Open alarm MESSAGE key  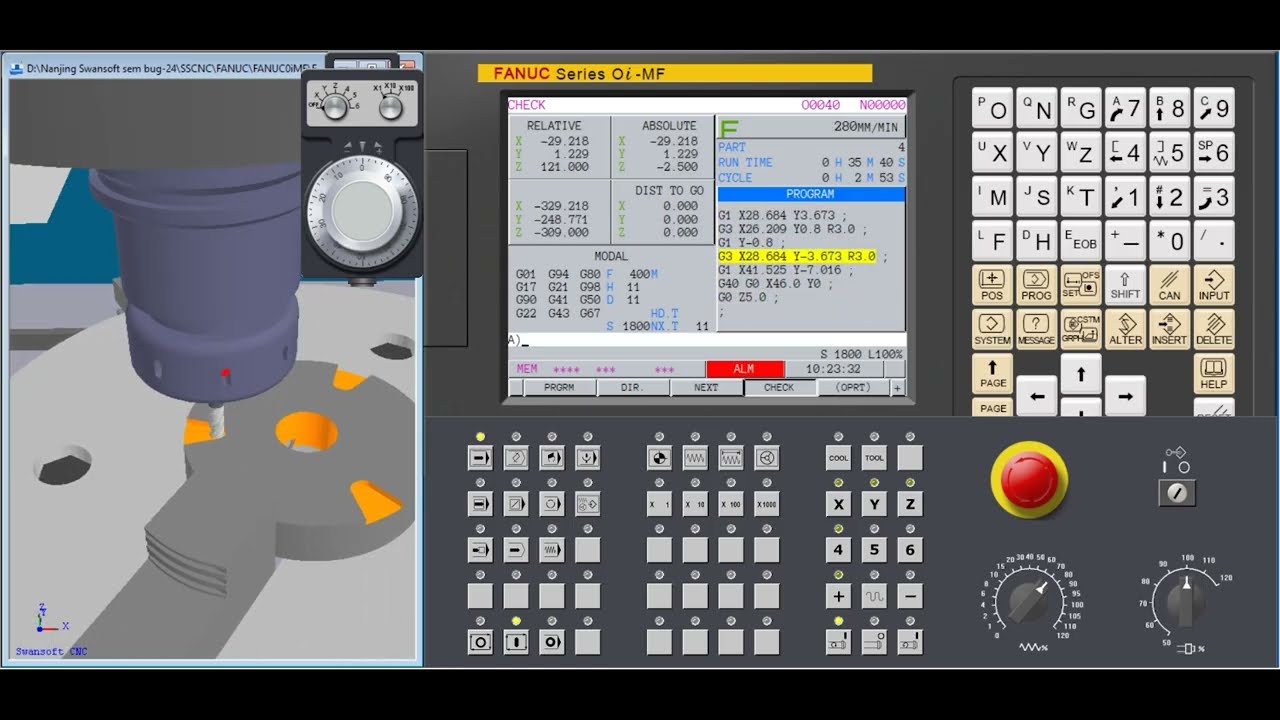pyautogui.click(x=1037, y=329)
